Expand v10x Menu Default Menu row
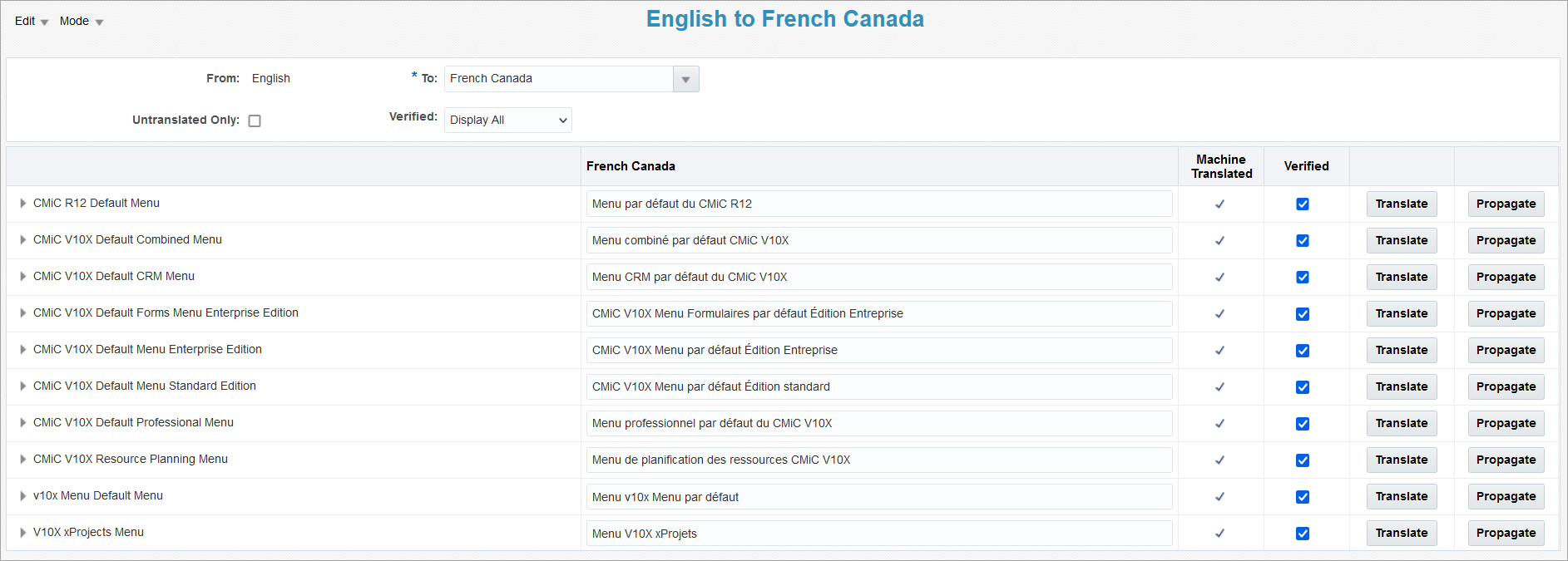 click(23, 495)
